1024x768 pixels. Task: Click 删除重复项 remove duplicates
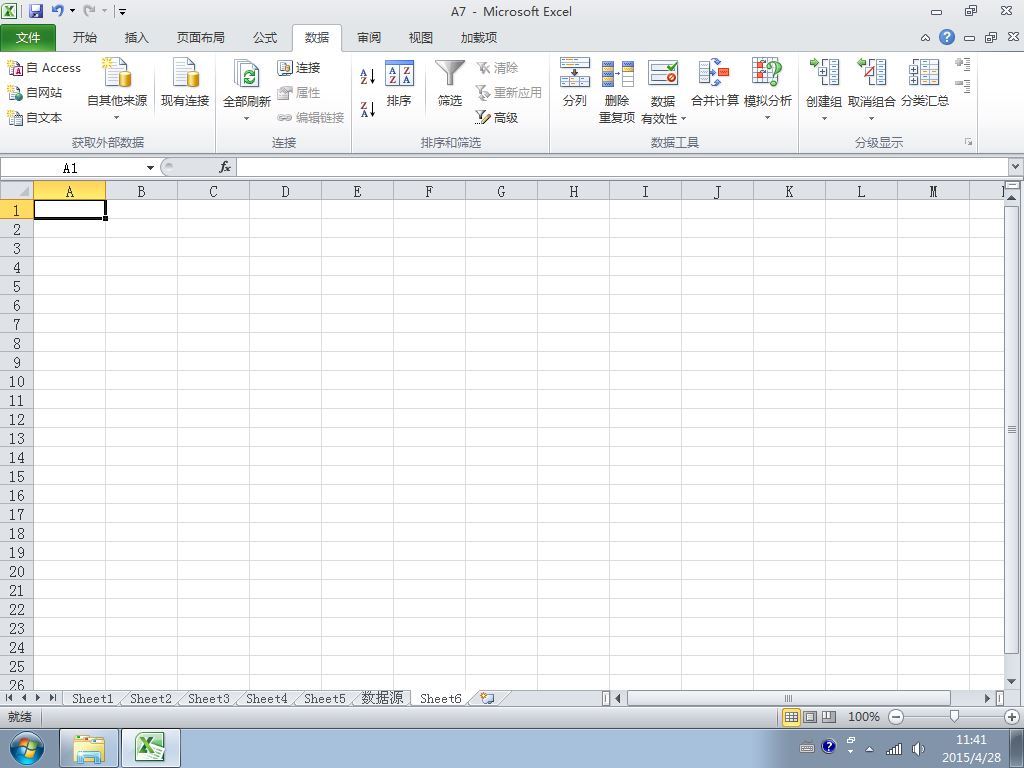(x=617, y=91)
